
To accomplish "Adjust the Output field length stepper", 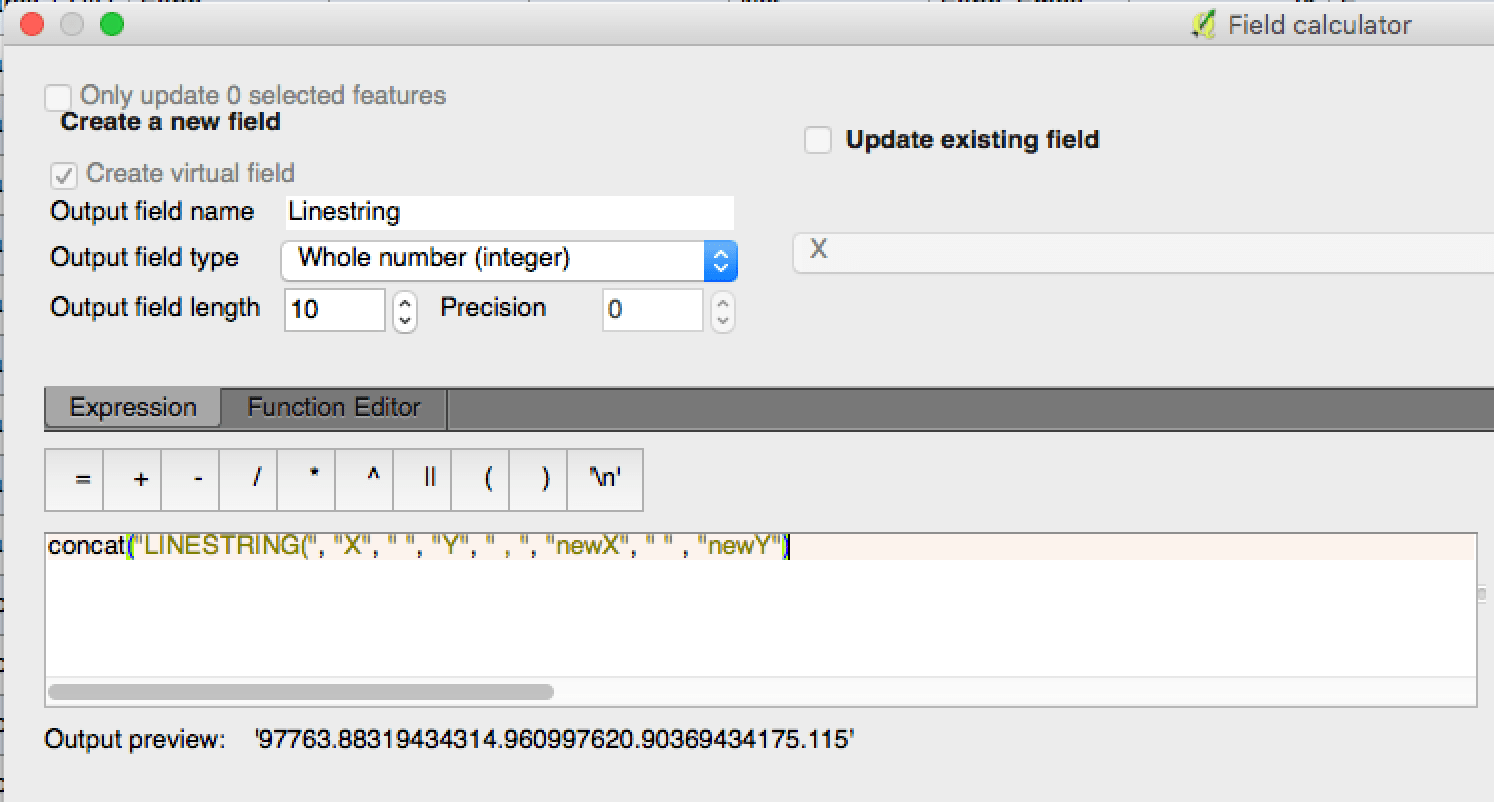I will pyautogui.click(x=404, y=310).
